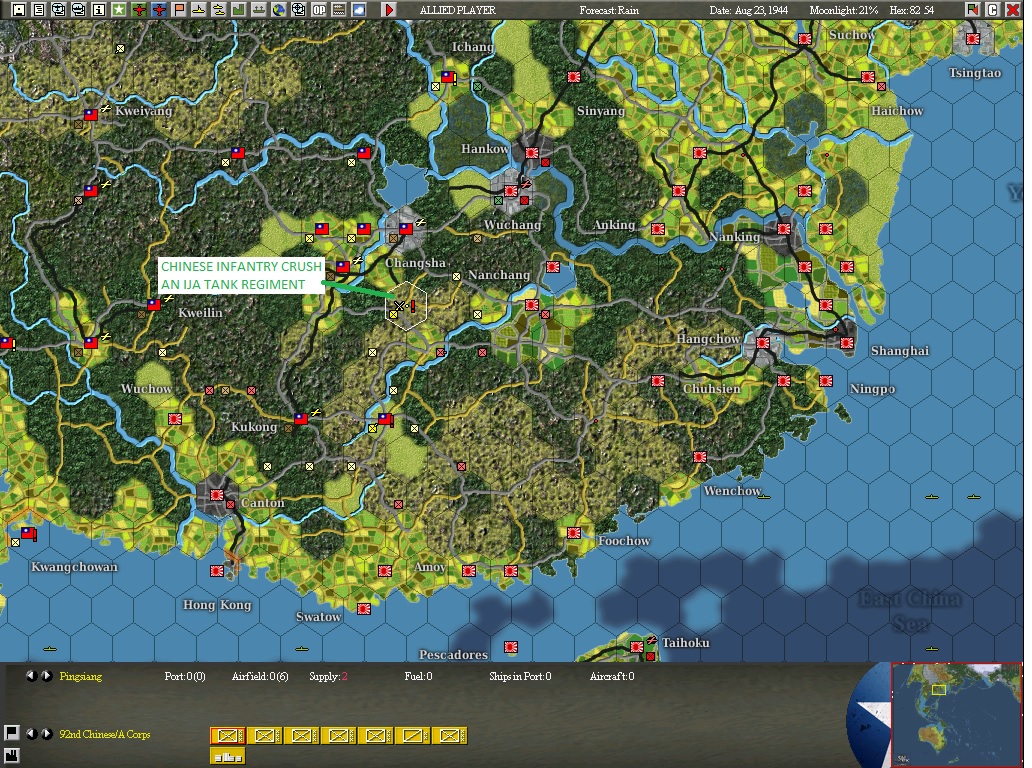This screenshot has height=768, width=1032.
Task: Open the OP operations icon
Action: (x=319, y=10)
